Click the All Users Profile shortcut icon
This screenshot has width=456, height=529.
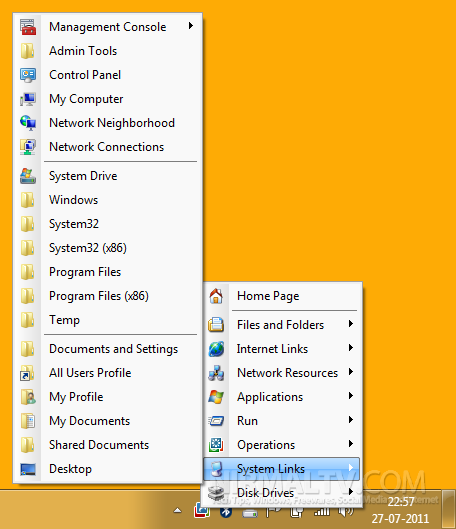point(28,373)
